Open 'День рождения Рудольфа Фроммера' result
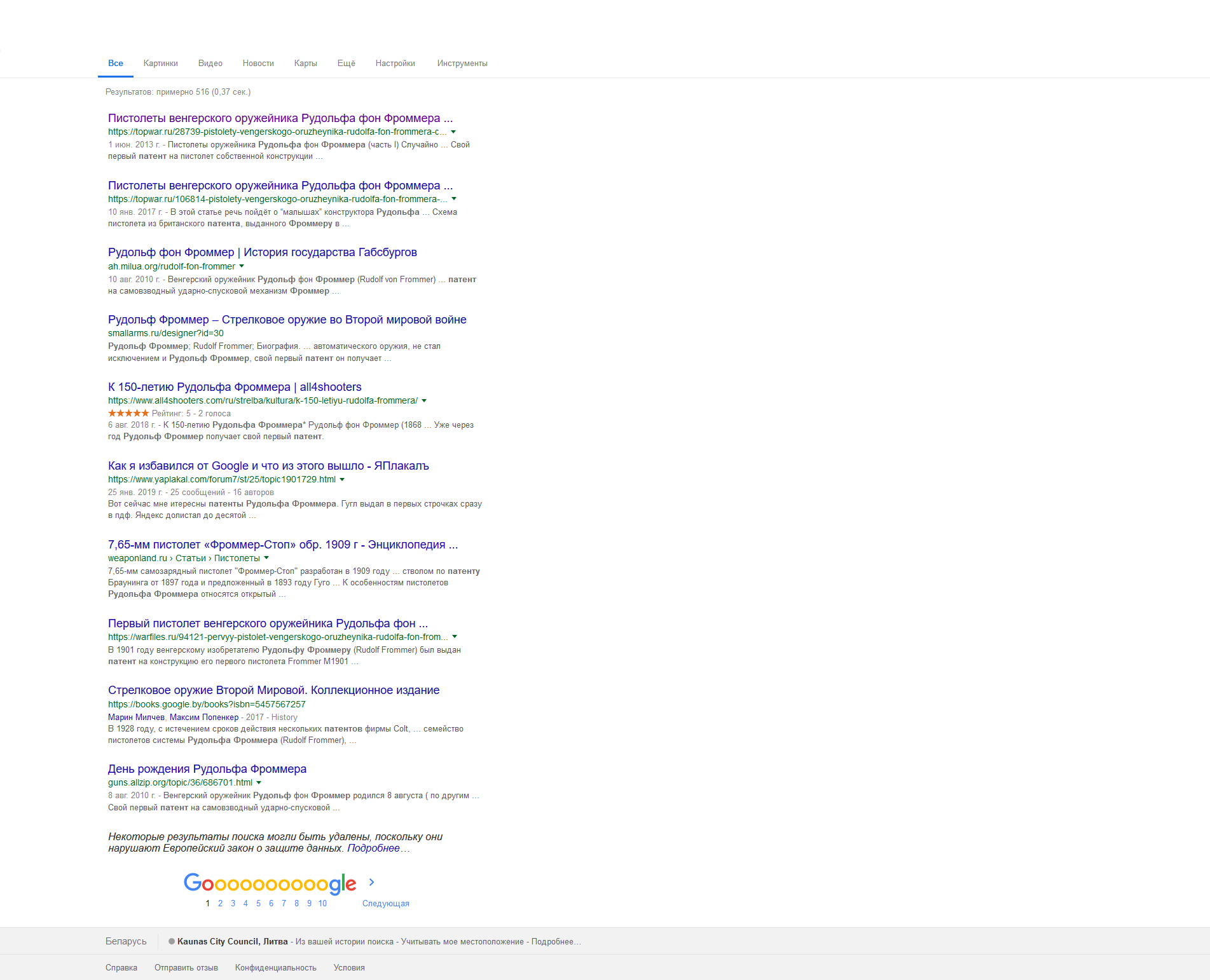The image size is (1210, 980). (x=207, y=769)
